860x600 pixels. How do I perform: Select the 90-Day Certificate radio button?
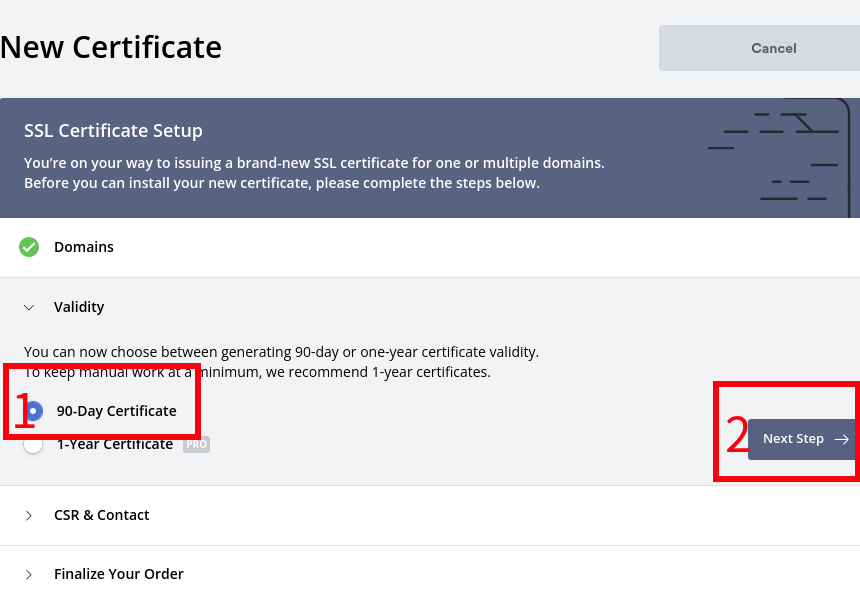click(x=34, y=411)
